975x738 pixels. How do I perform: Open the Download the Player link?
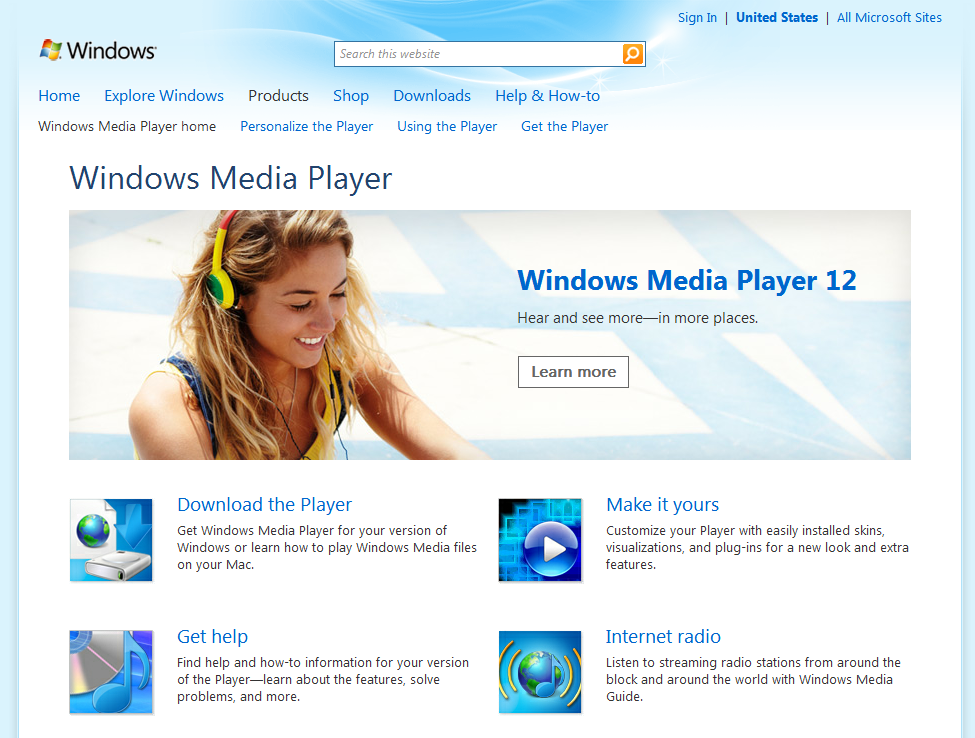264,505
